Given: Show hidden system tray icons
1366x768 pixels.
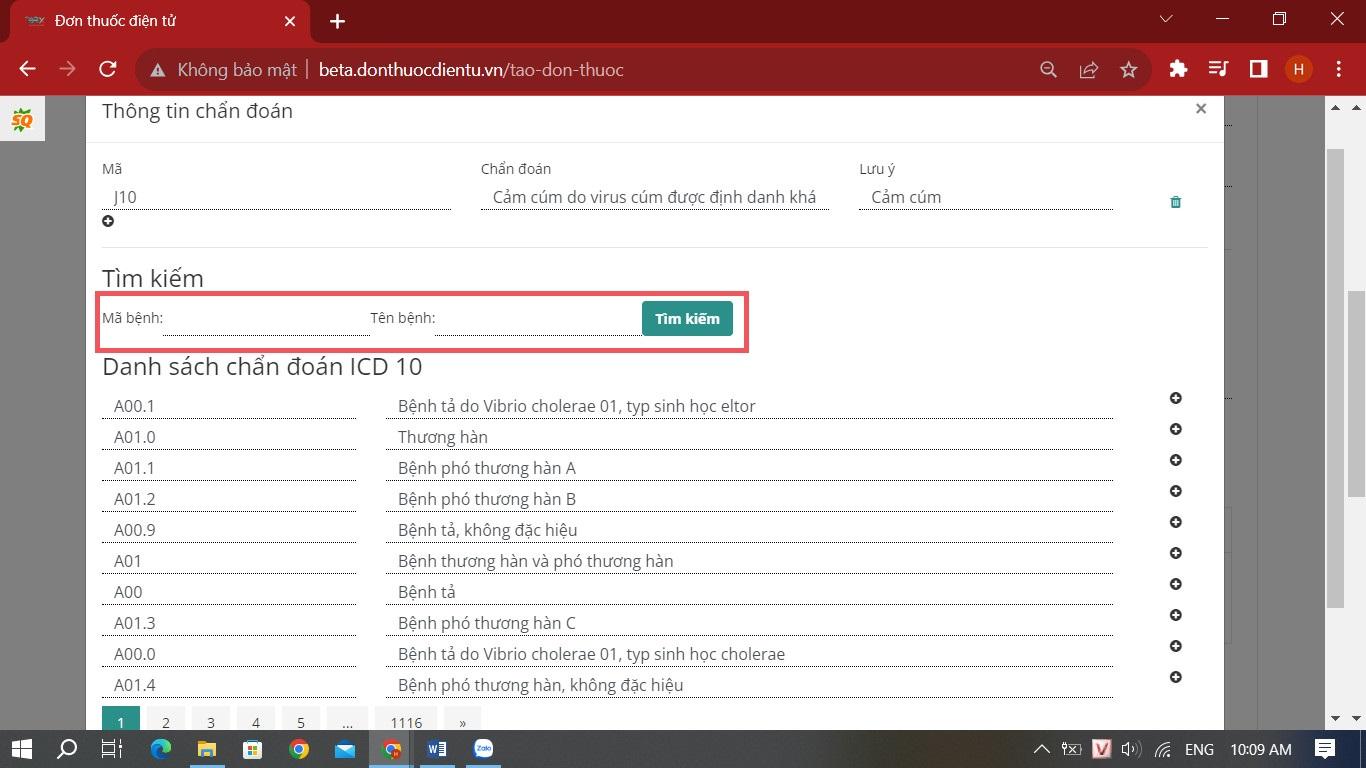Looking at the screenshot, I should point(1041,749).
